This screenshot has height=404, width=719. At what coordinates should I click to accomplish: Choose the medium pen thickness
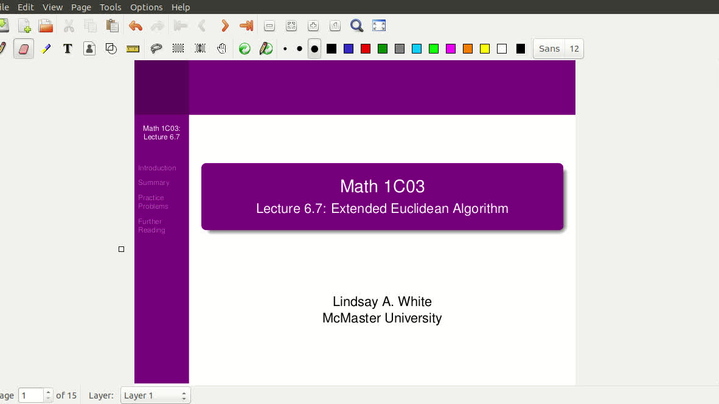[x=299, y=49]
